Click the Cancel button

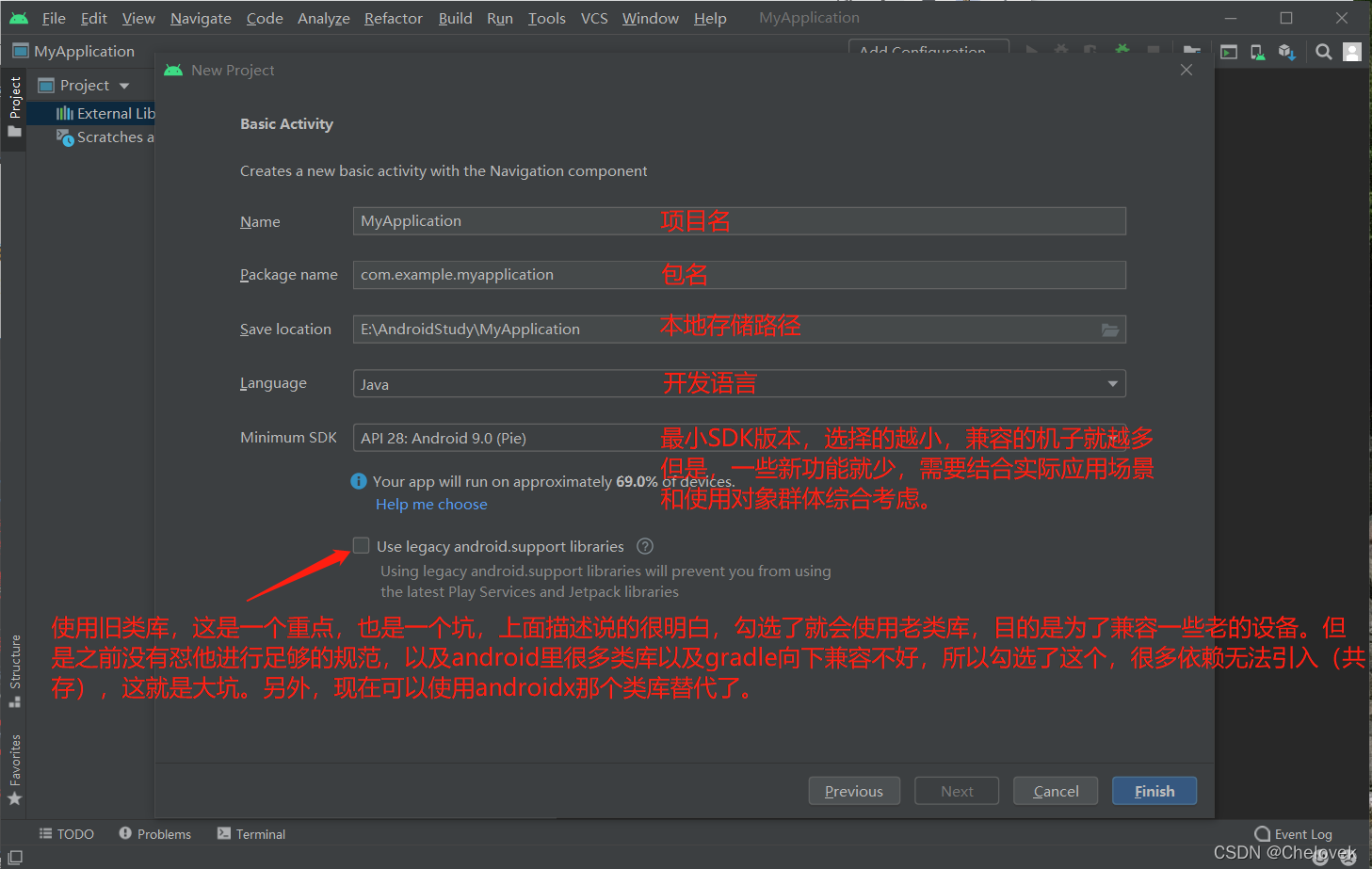coord(1056,791)
